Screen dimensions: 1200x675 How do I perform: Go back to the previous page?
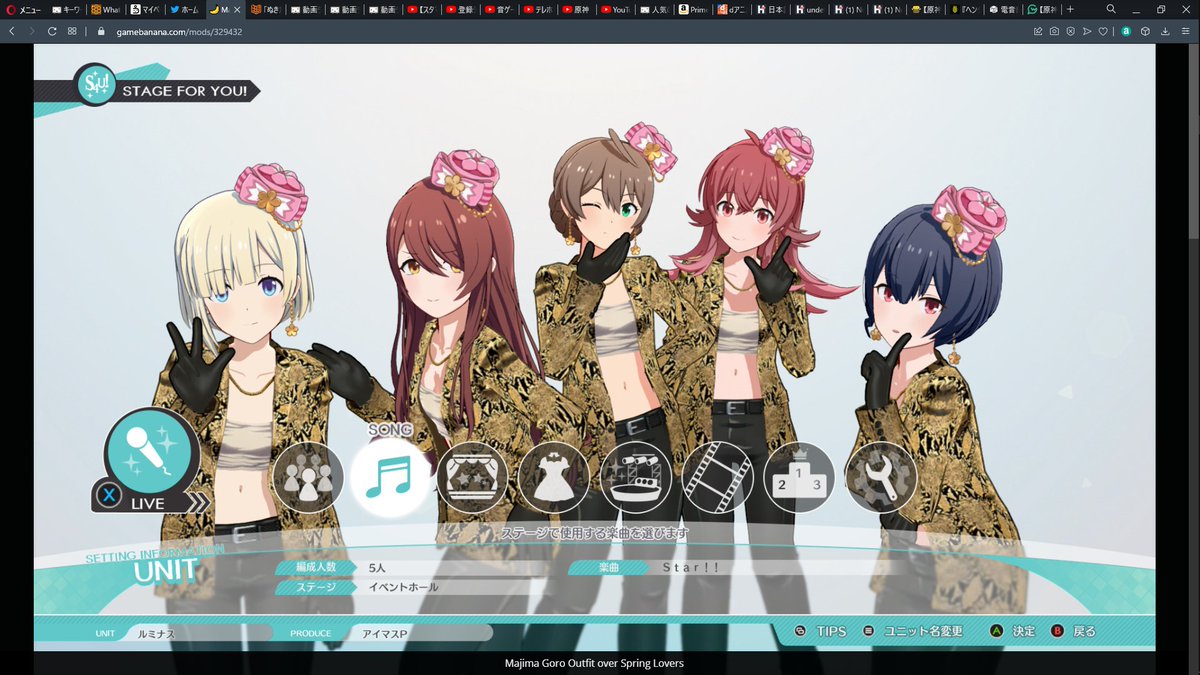(x=11, y=31)
